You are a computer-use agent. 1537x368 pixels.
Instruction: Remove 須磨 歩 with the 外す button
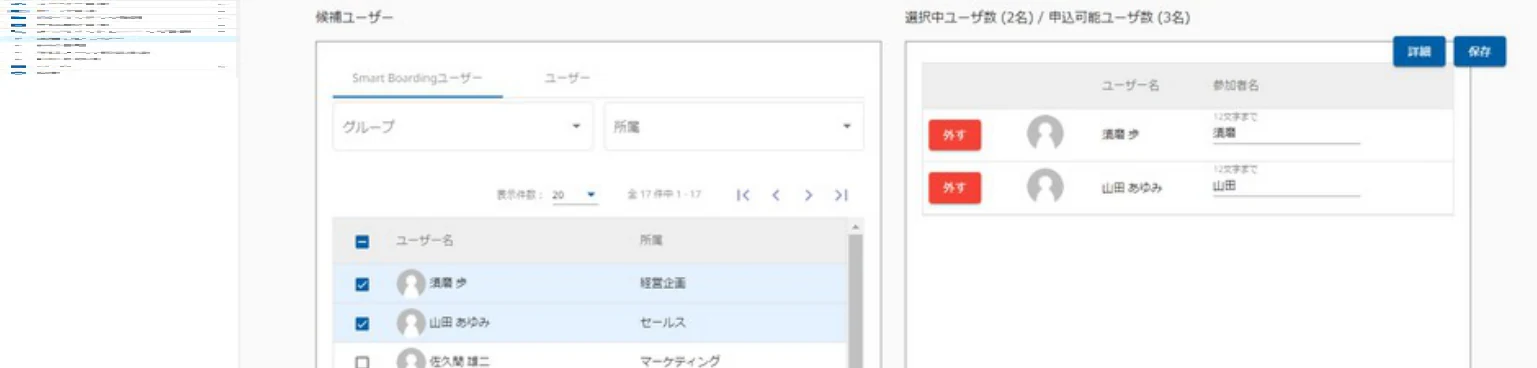[x=955, y=135]
